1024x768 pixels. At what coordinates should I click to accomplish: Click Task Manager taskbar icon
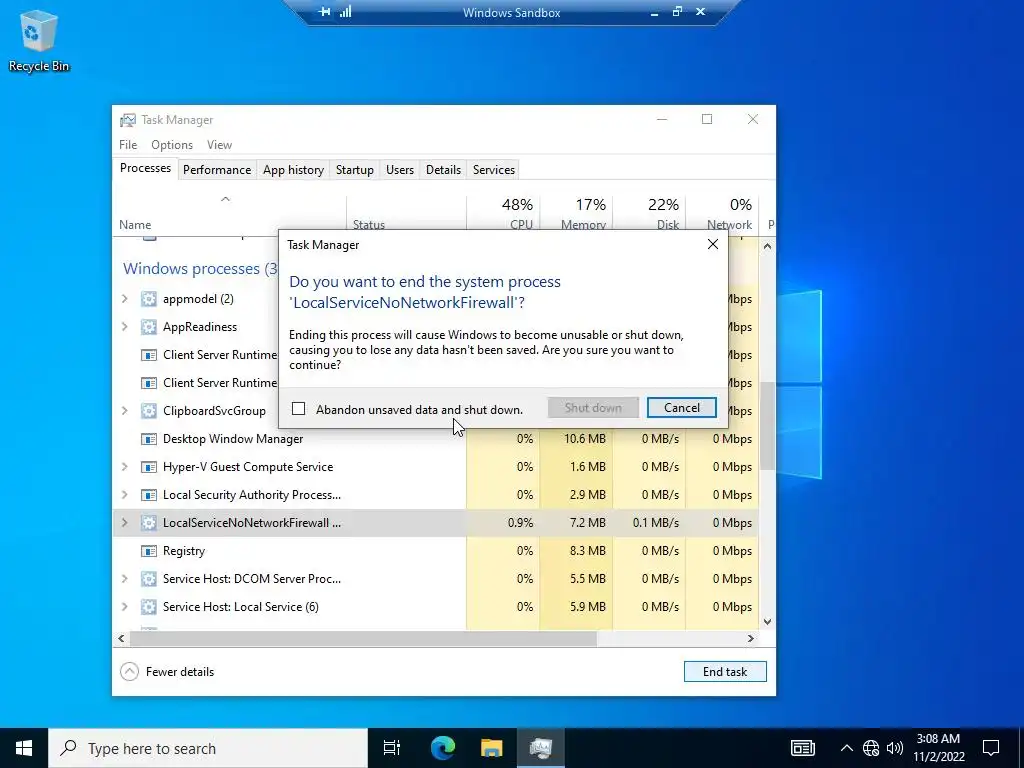pyautogui.click(x=541, y=748)
